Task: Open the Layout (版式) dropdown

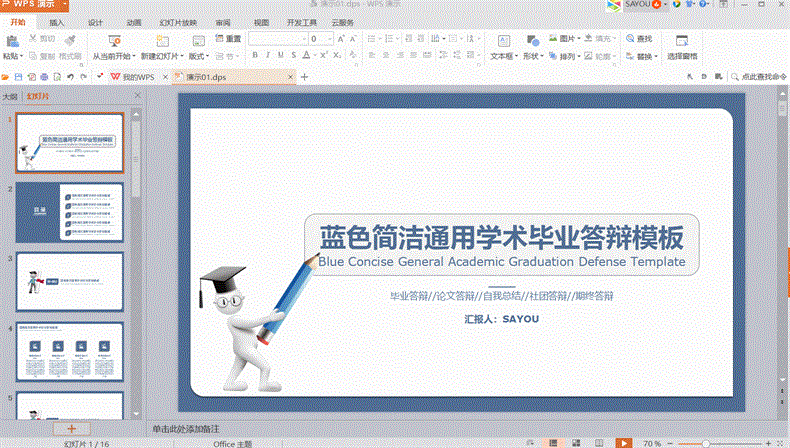Action: pos(200,56)
